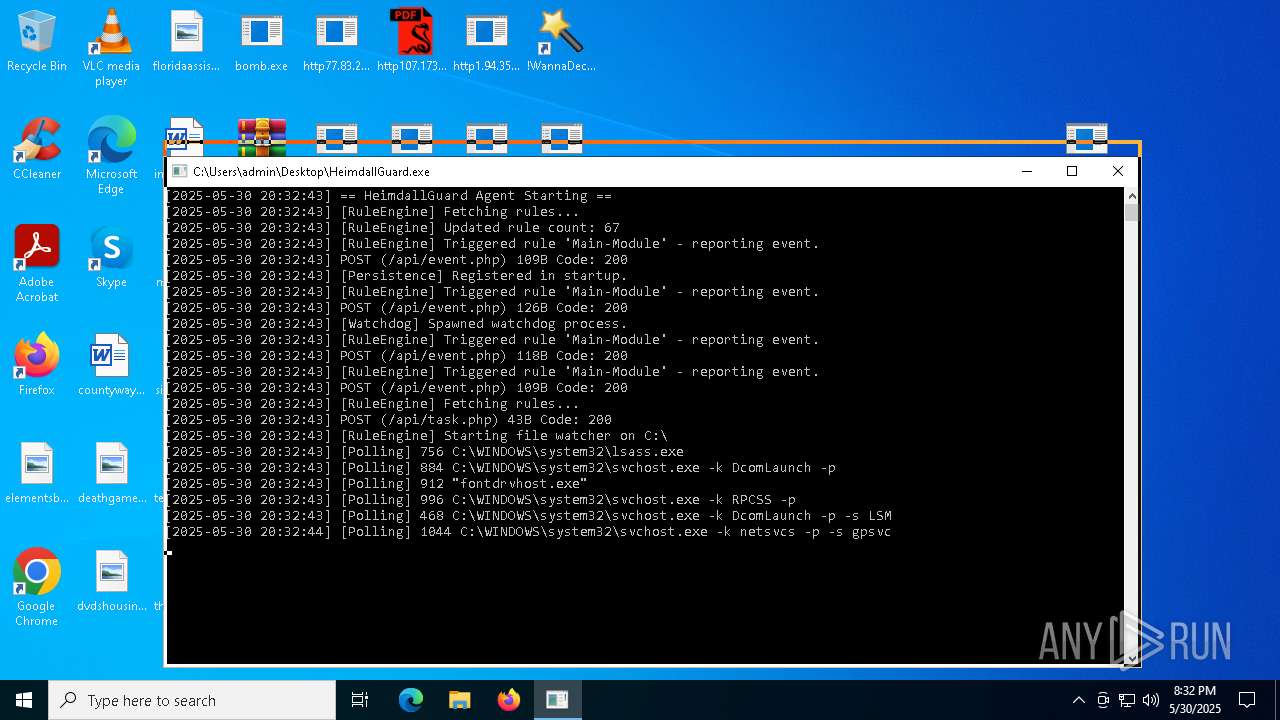Click the HeimdallGuard.exe title bar path
1280x720 pixels.
coord(311,172)
